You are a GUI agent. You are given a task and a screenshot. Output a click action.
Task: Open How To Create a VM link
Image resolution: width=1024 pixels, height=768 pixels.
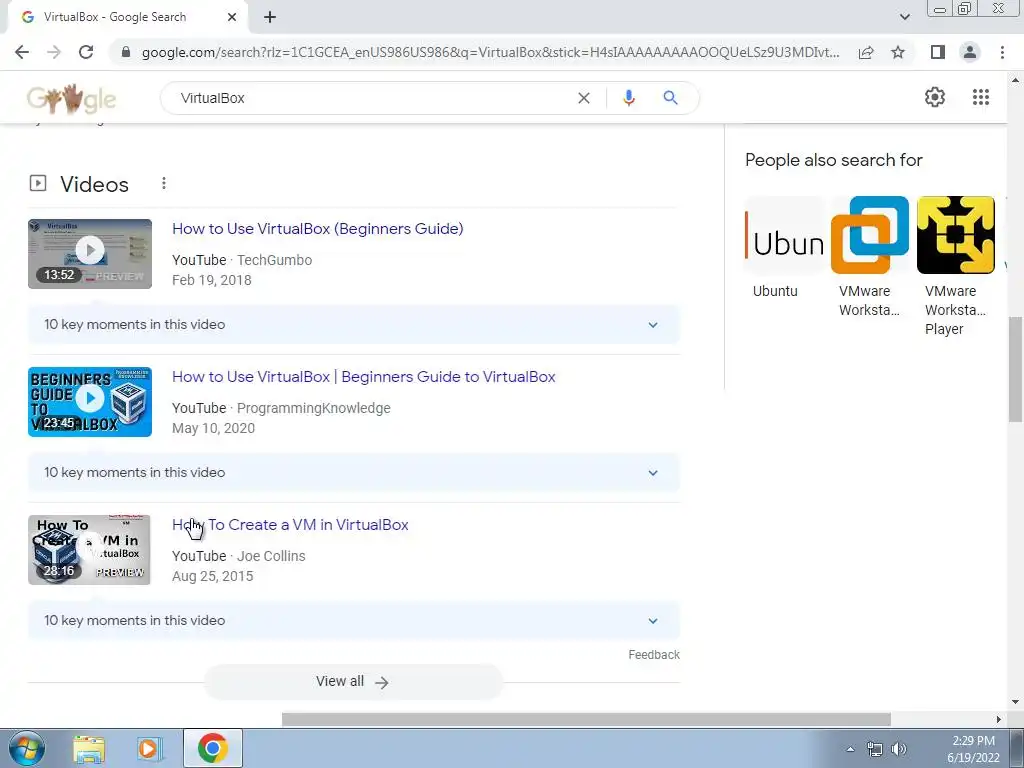tap(290, 525)
